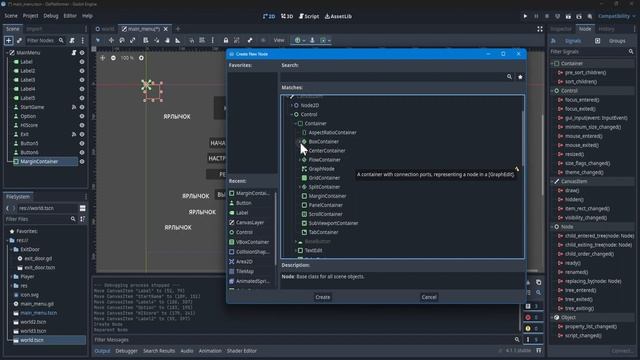640x360 pixels.
Task: Toggle visibility of Option node
Action: point(82,116)
